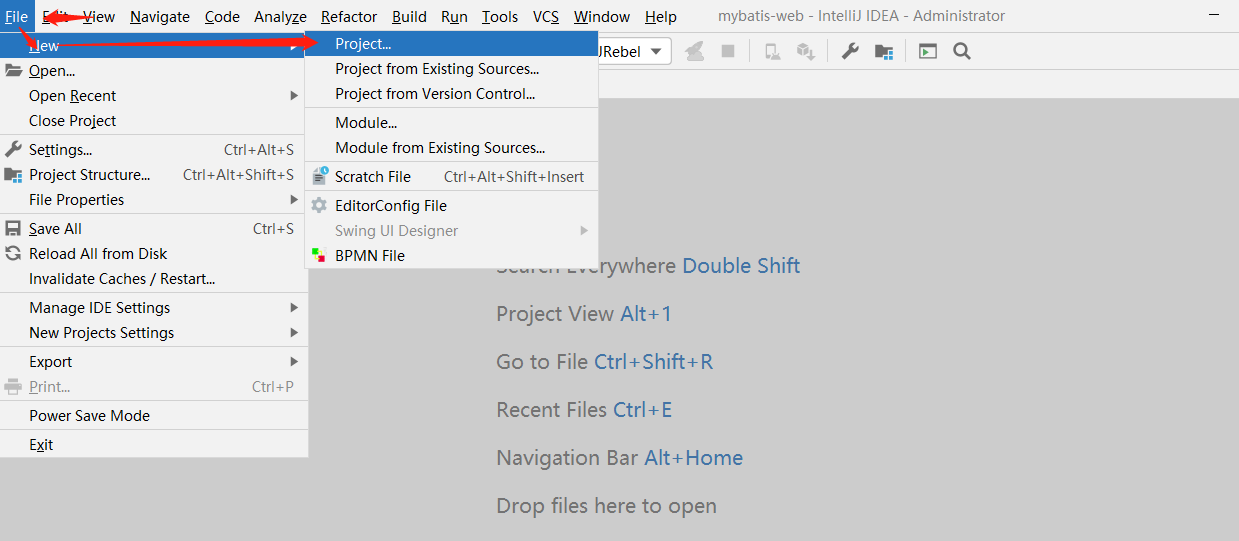The width and height of the screenshot is (1239, 541).
Task: Open SDK Manager cube icon
Action: [x=805, y=51]
